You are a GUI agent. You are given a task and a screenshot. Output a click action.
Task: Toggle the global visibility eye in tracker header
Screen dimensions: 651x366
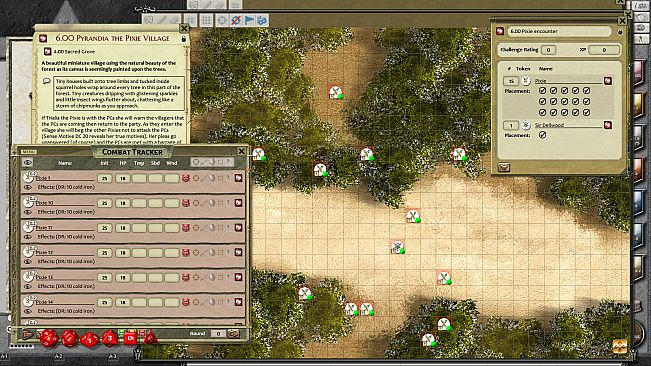coord(28,163)
